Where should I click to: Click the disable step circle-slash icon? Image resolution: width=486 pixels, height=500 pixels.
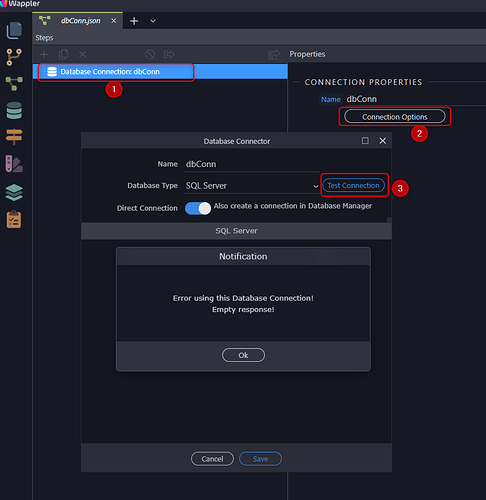150,54
